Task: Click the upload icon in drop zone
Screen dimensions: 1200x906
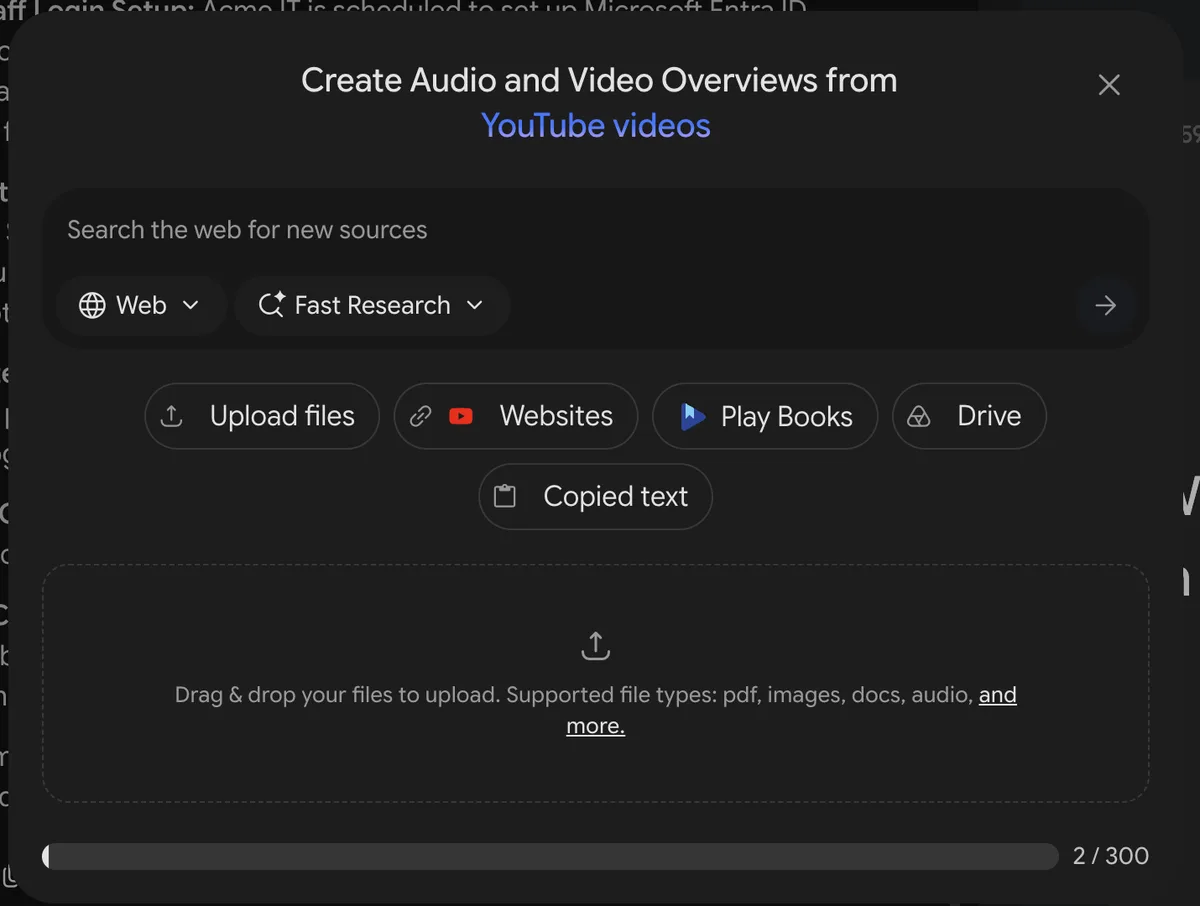Action: [x=595, y=646]
